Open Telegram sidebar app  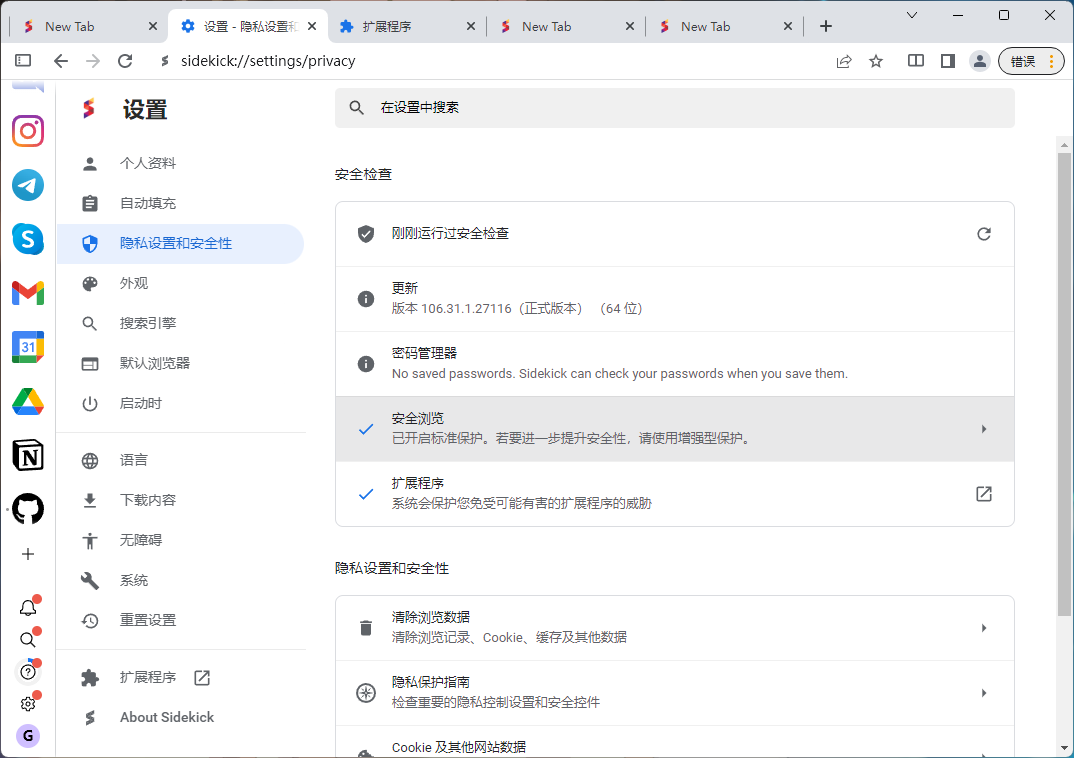[28, 185]
